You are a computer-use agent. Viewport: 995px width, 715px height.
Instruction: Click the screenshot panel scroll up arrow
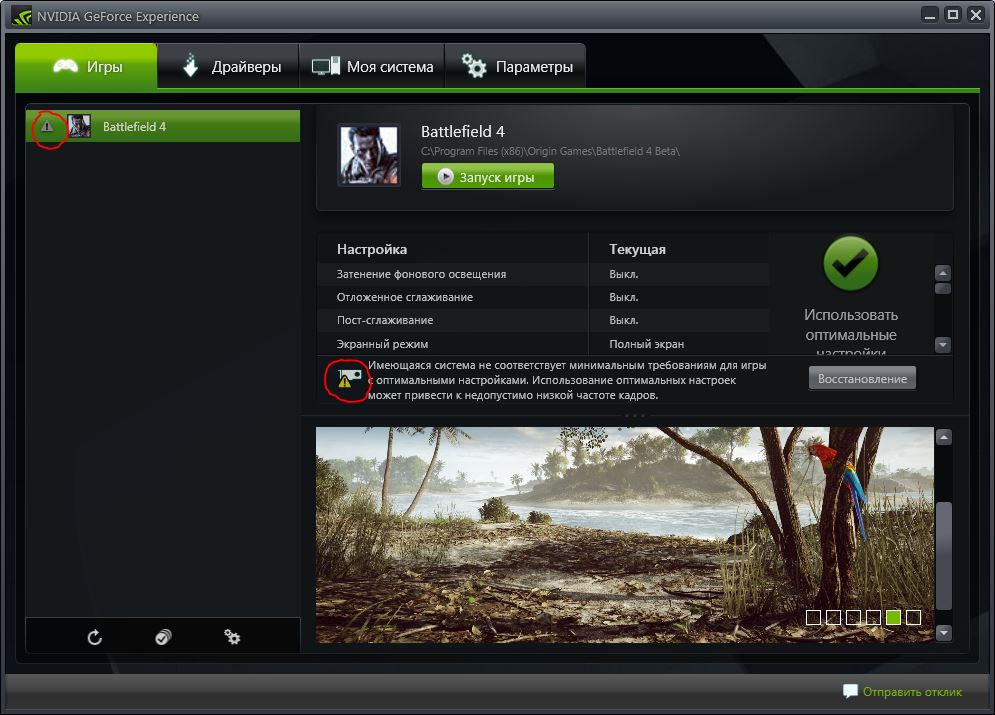944,437
